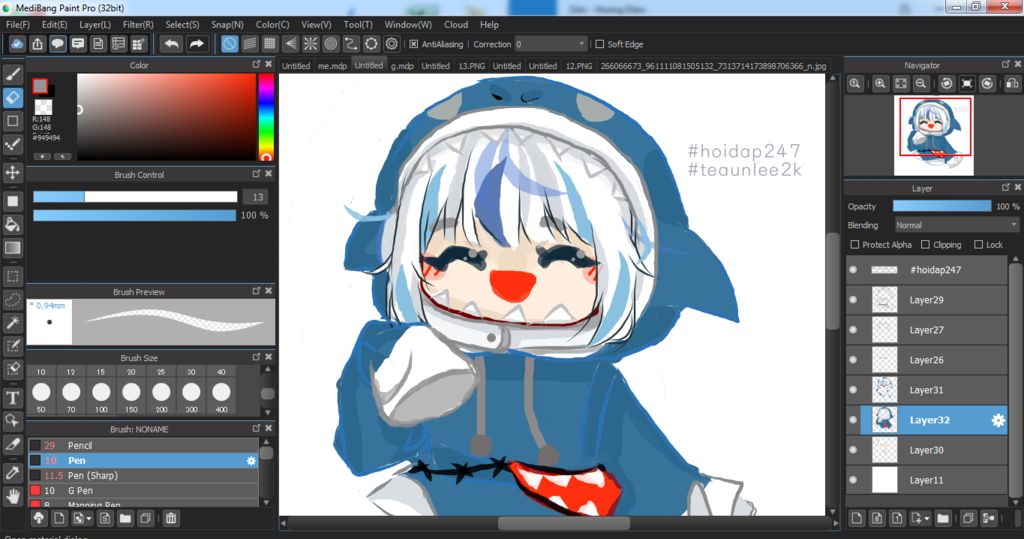Select the Bucket fill tool
1024x539 pixels.
(12, 225)
